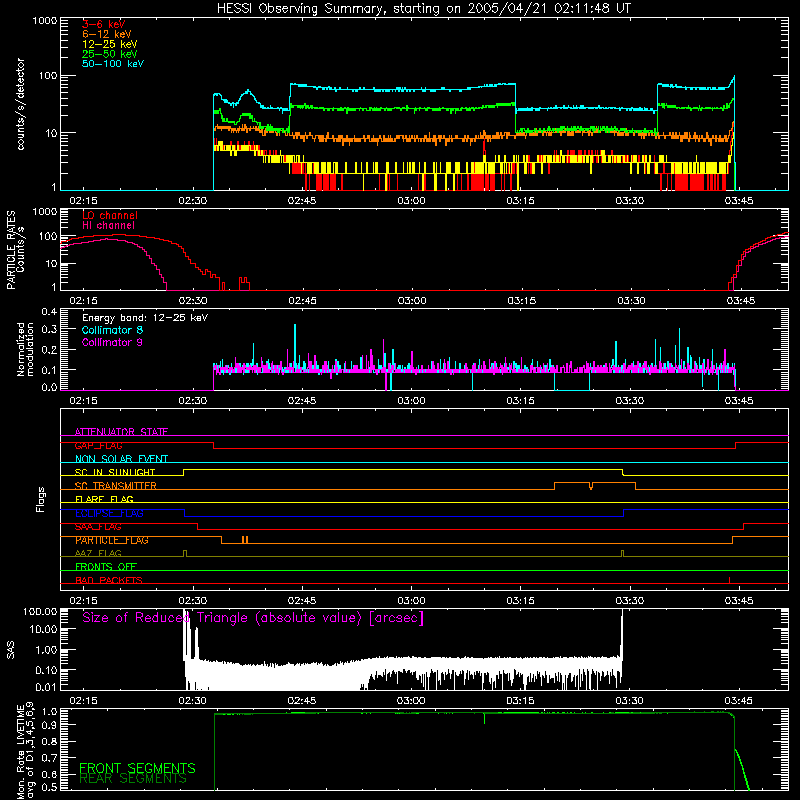
Task: Select the LO channel legend label
Action: coord(110,215)
